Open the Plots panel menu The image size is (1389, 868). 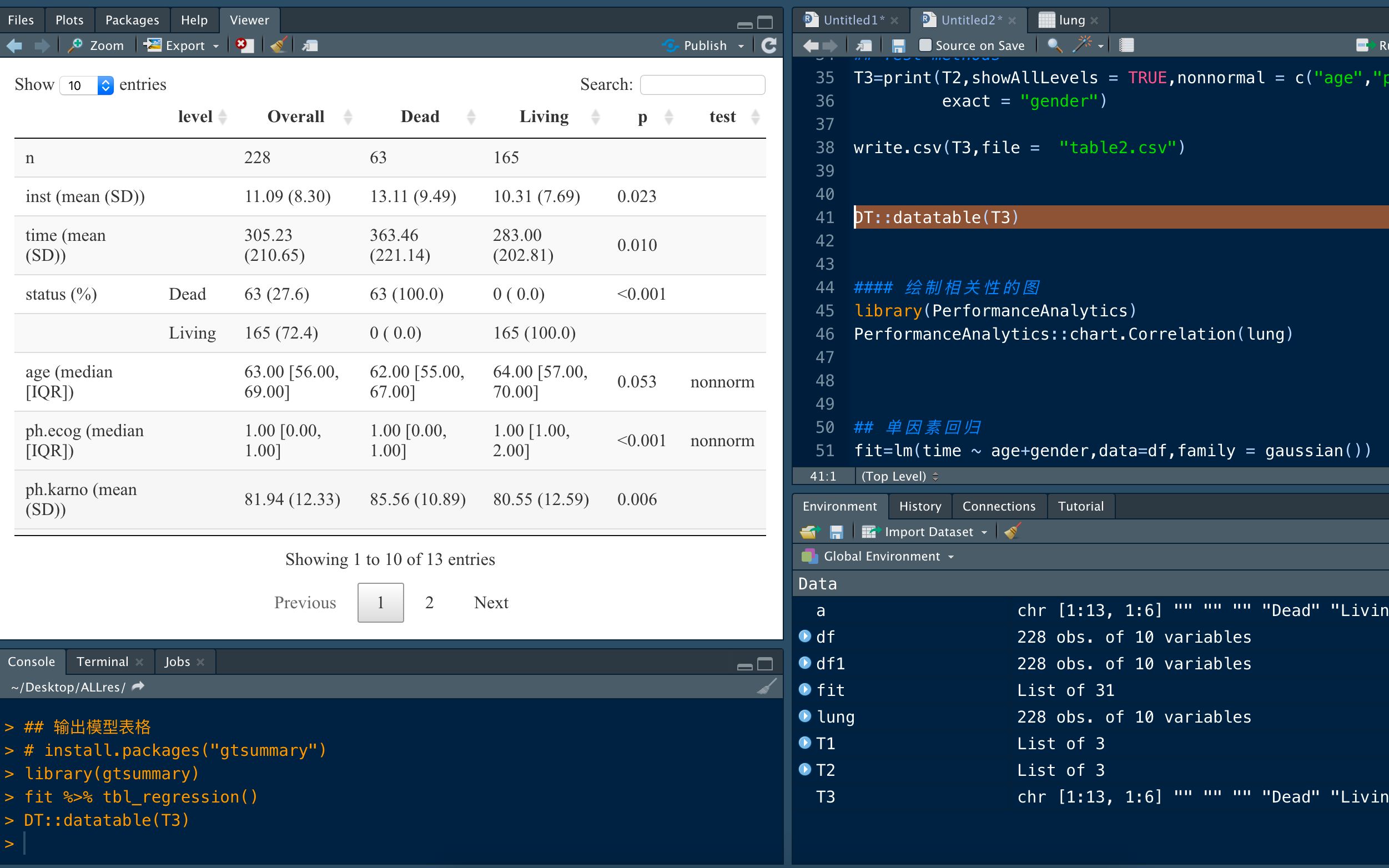coord(68,18)
